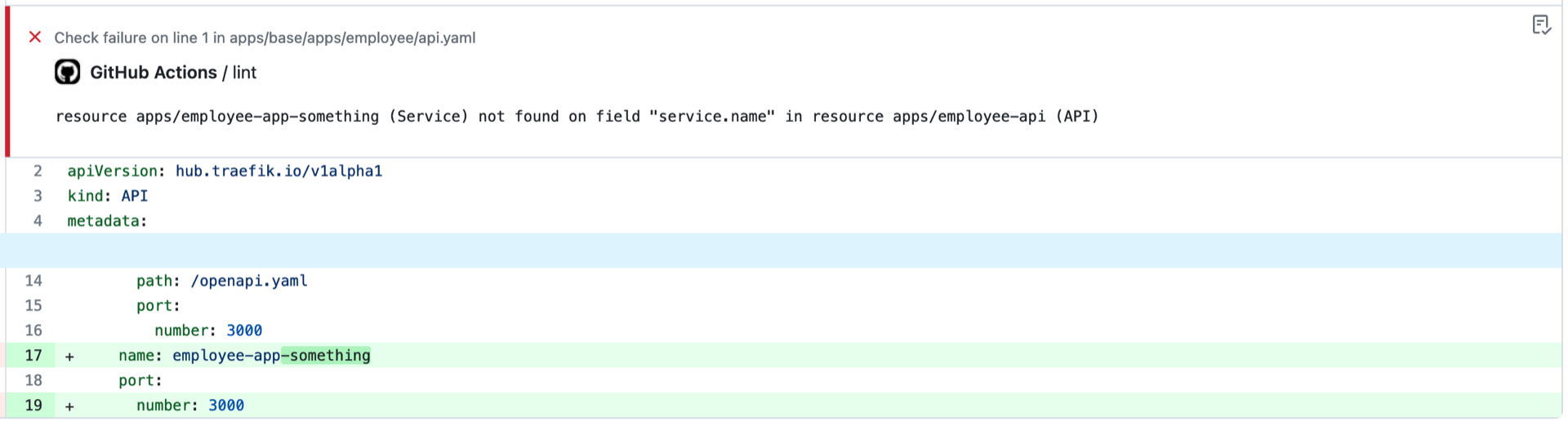Click the GitHub Actions logo icon
This screenshot has width=1568, height=421.
click(x=68, y=72)
